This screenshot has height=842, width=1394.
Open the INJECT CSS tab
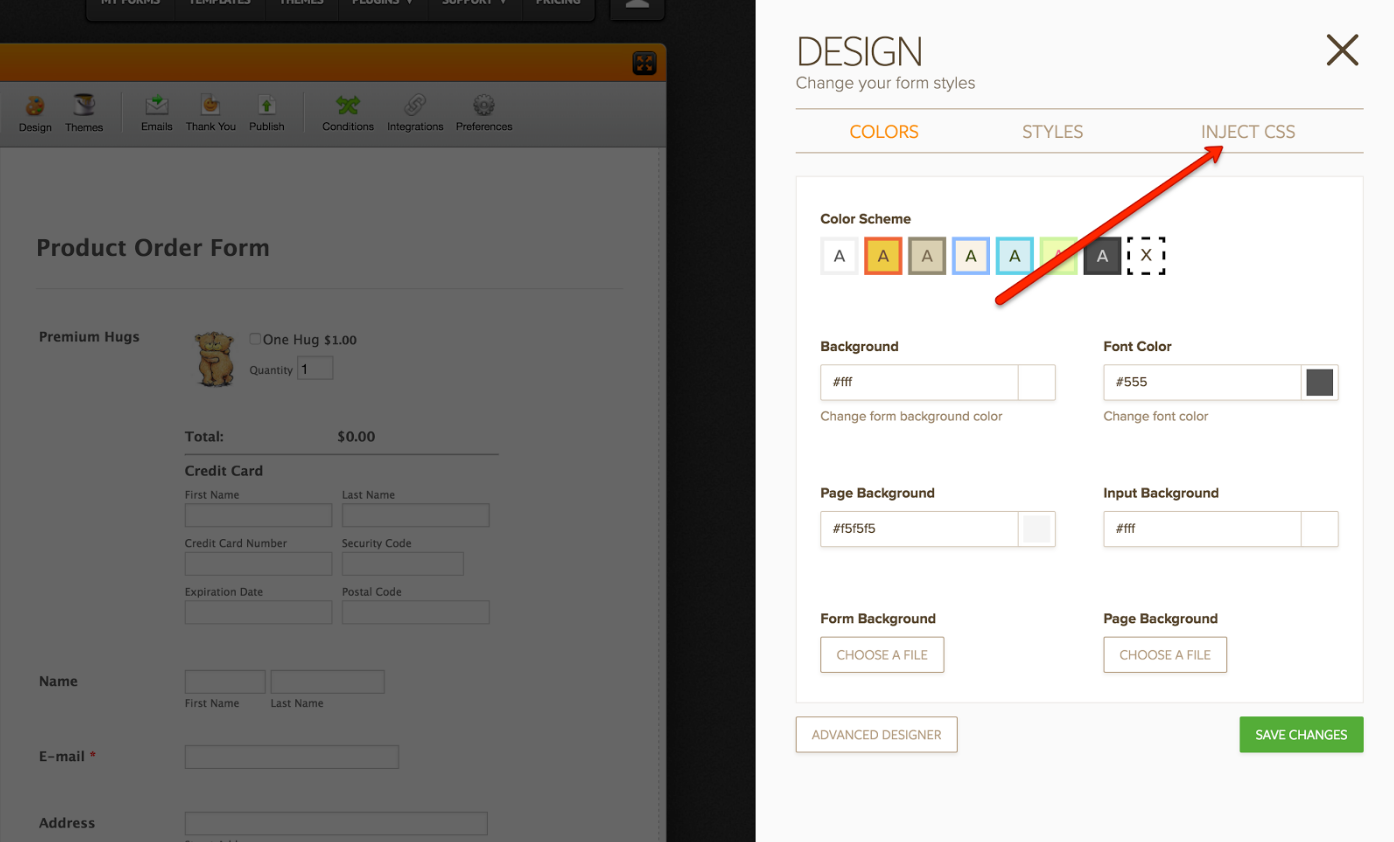[x=1249, y=131]
